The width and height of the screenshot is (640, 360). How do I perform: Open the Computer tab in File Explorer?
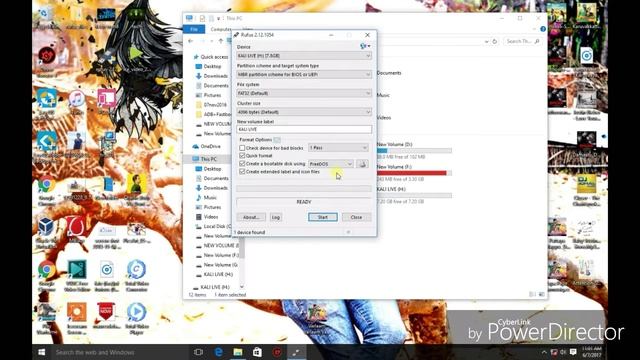tap(221, 29)
